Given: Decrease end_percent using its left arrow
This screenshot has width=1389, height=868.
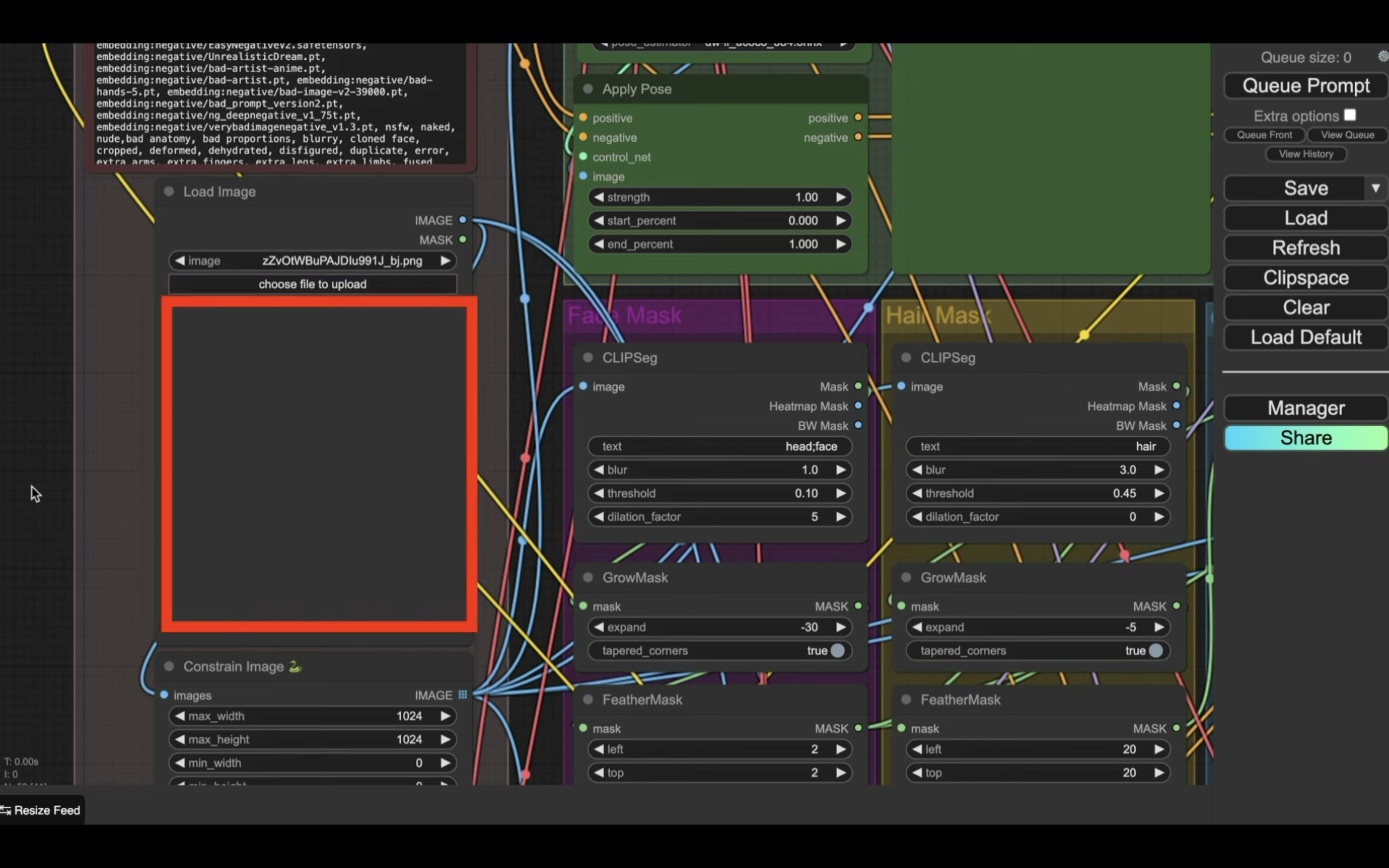Looking at the screenshot, I should [x=599, y=244].
